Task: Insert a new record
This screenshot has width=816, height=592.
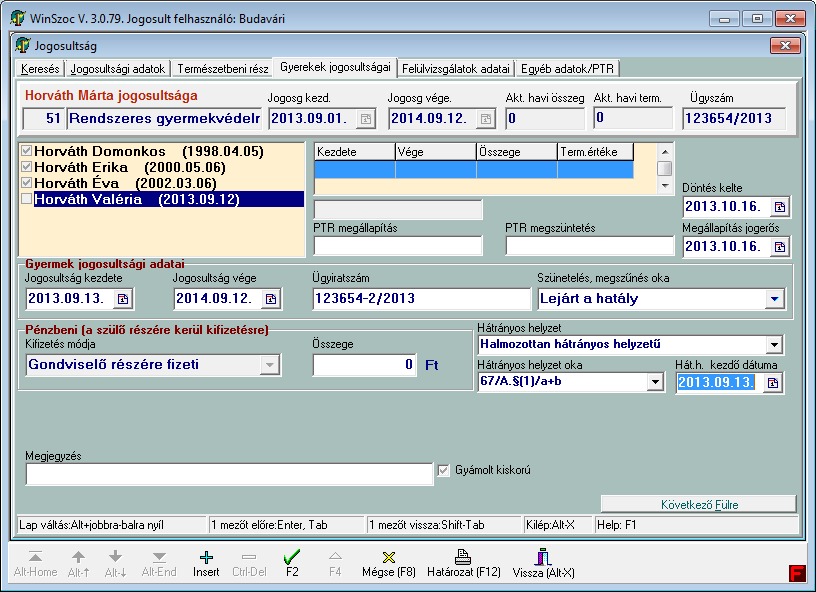Action: 206,563
